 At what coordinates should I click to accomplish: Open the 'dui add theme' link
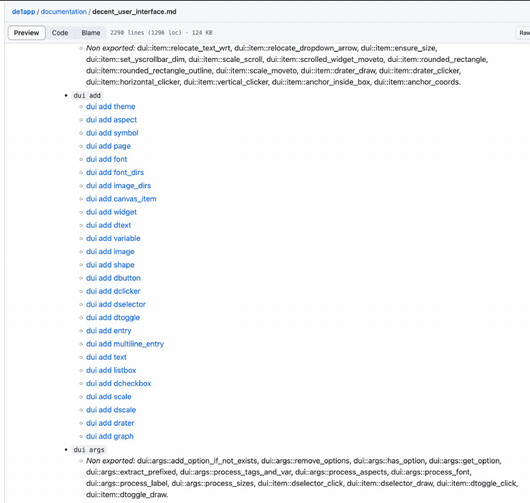tap(111, 106)
